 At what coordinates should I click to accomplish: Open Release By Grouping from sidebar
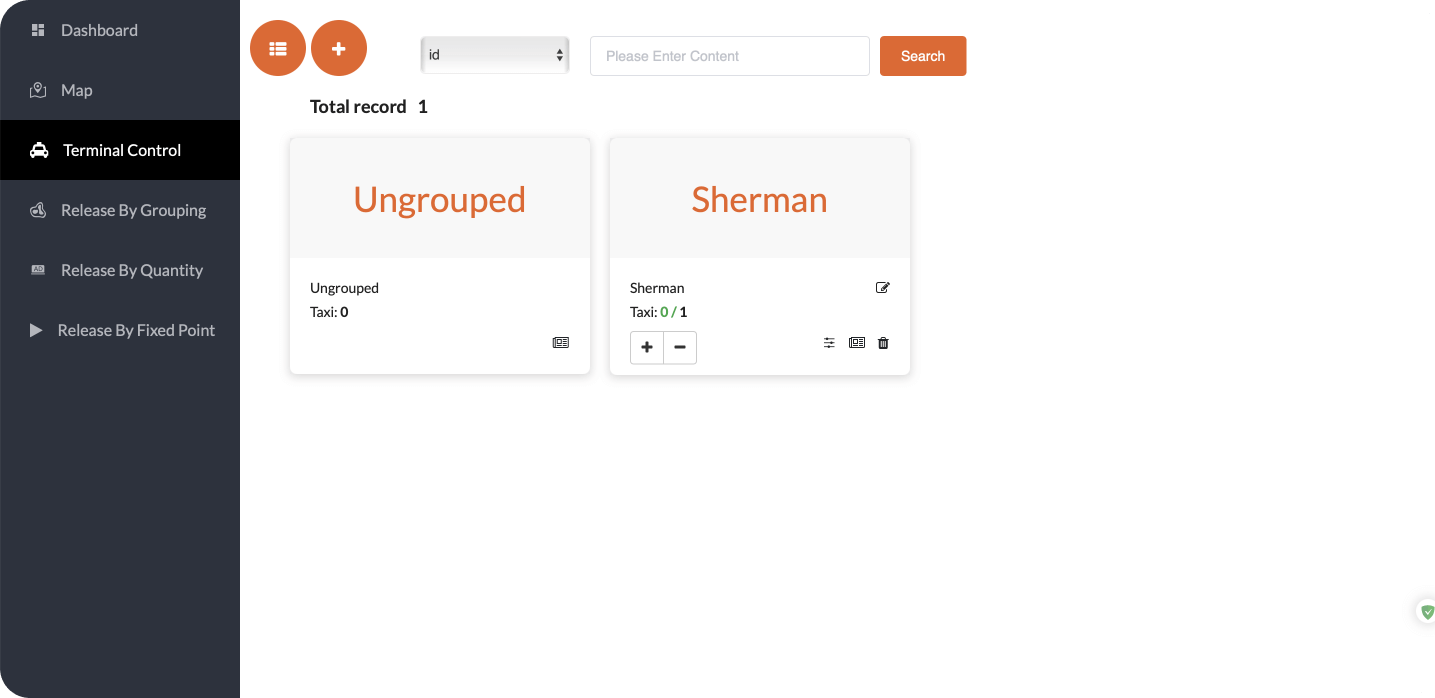[x=132, y=210]
